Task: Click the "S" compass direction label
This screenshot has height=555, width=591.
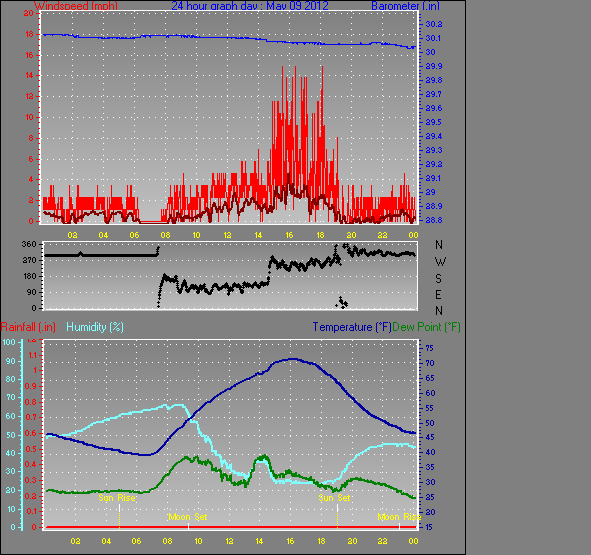Action: [x=438, y=279]
